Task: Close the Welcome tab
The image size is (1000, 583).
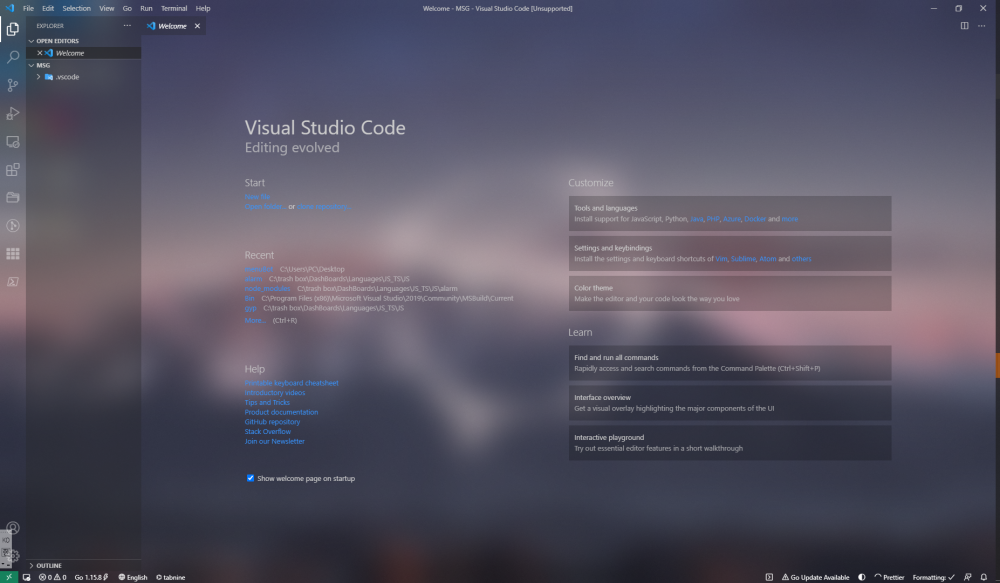Action: (197, 26)
